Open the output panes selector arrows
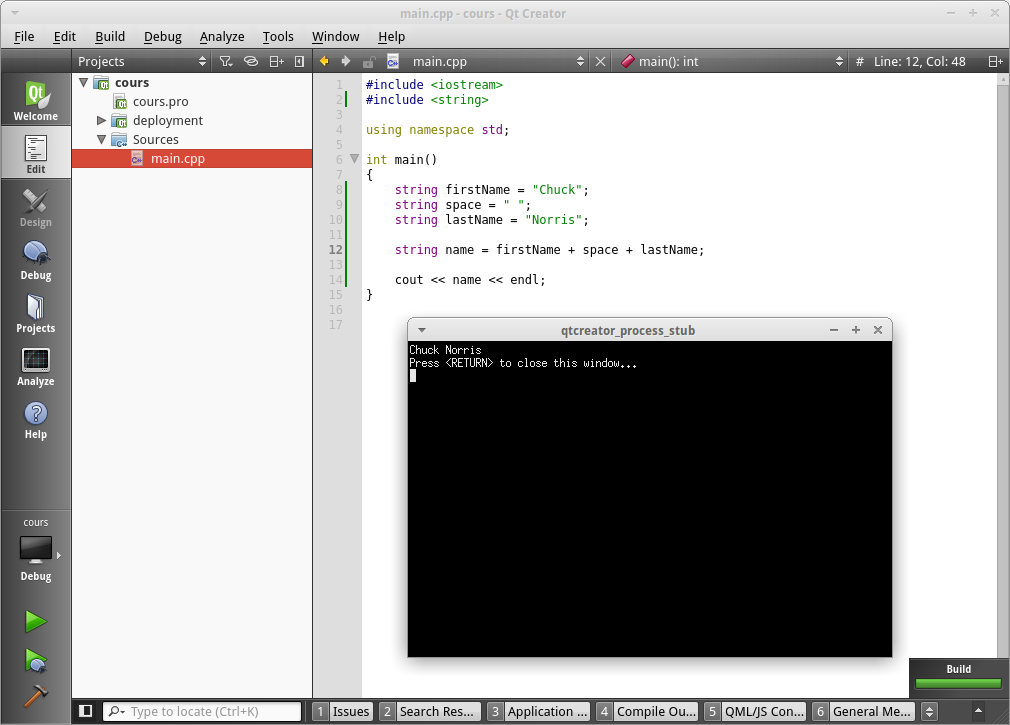Image resolution: width=1010 pixels, height=725 pixels. (929, 711)
